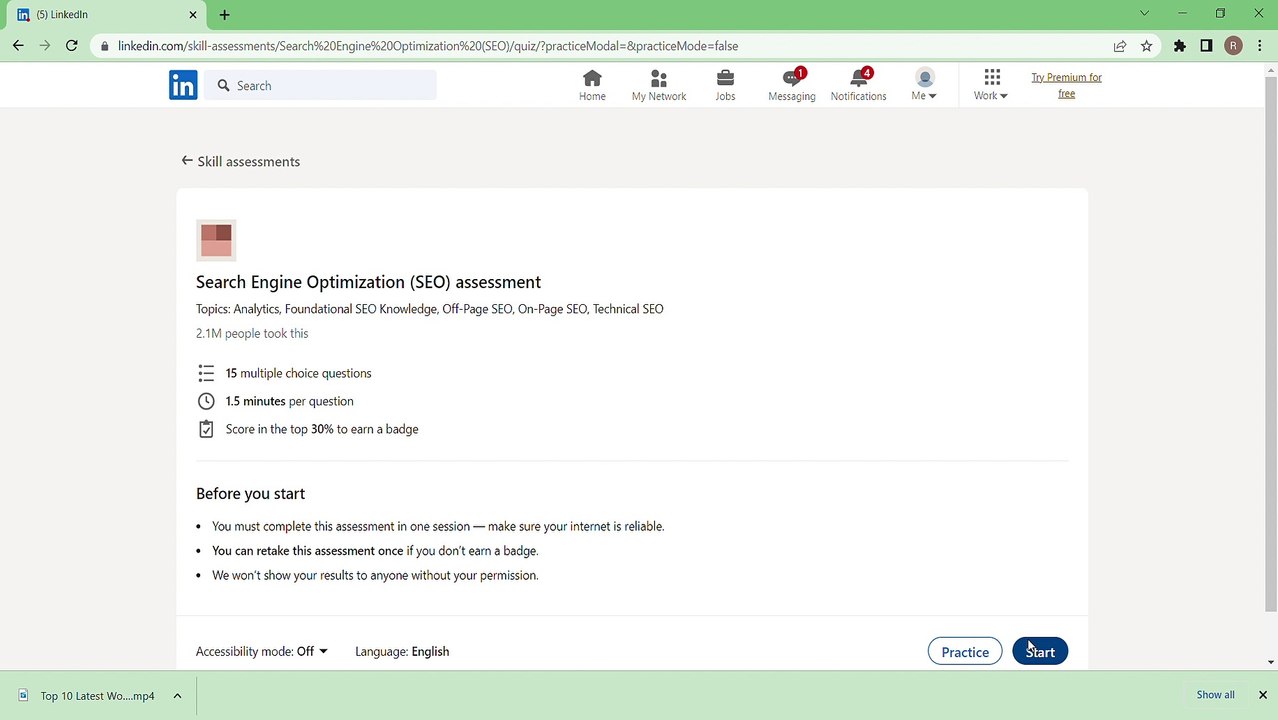1278x720 pixels.
Task: Open Messaging with 1 unread badge
Action: pyautogui.click(x=792, y=85)
